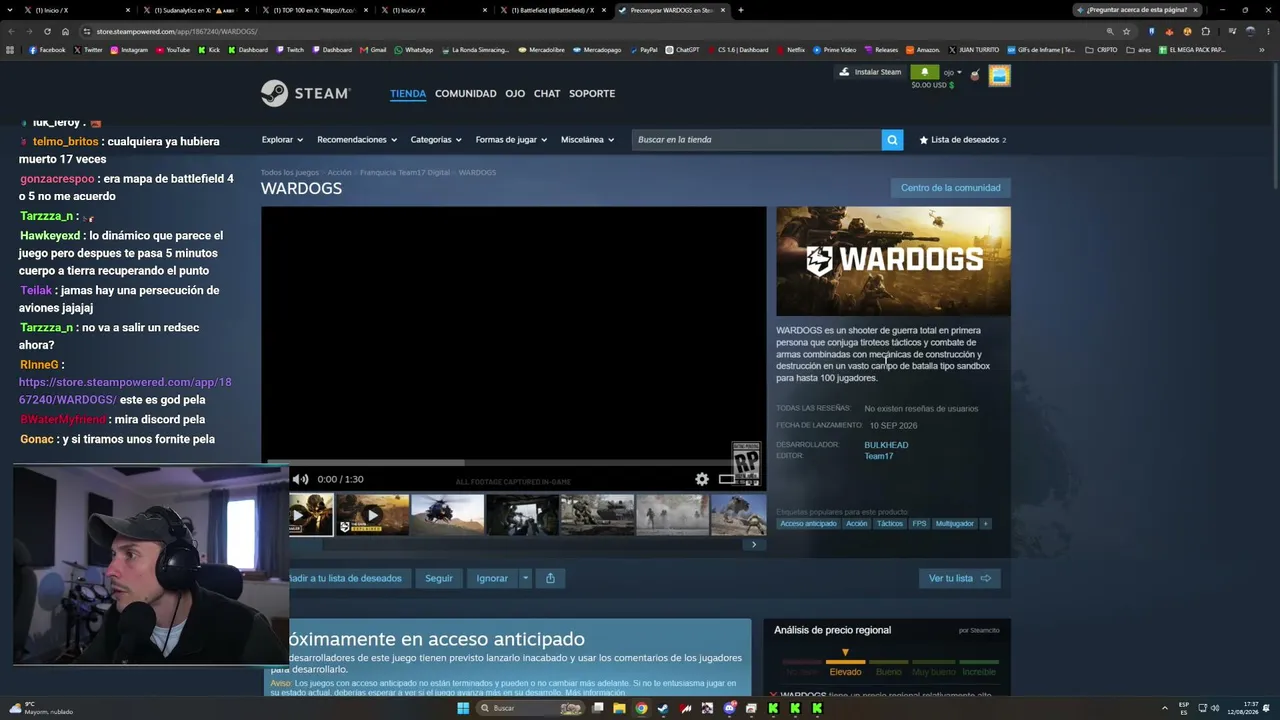Click the Ver tu lista button
The width and height of the screenshot is (1280, 720).
tap(959, 578)
